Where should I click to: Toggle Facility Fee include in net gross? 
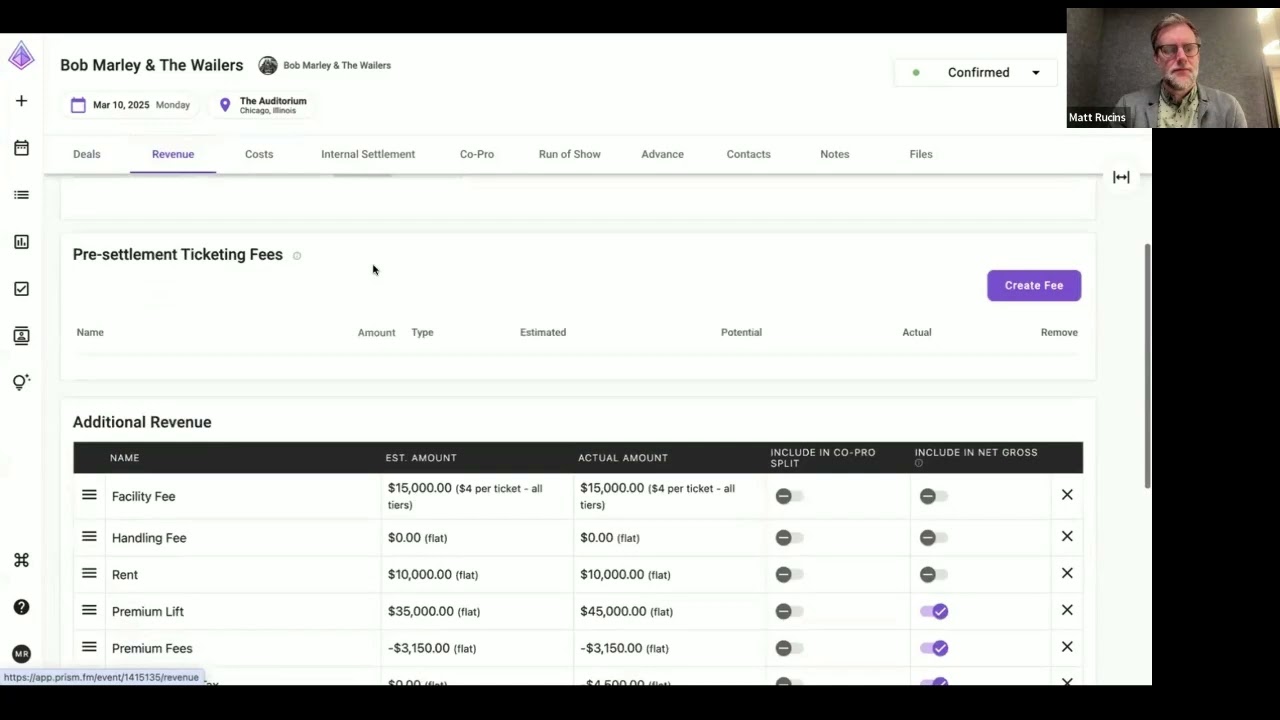[x=933, y=496]
